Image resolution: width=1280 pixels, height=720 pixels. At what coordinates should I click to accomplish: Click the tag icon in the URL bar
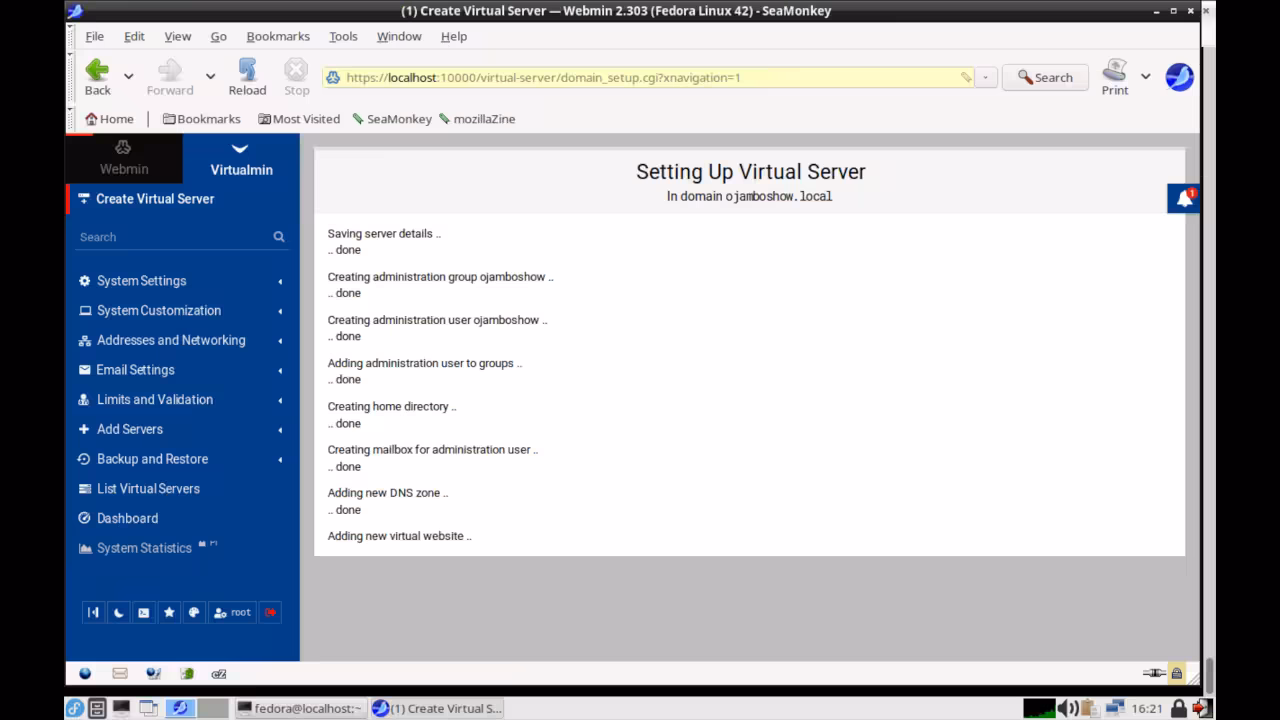(965, 77)
